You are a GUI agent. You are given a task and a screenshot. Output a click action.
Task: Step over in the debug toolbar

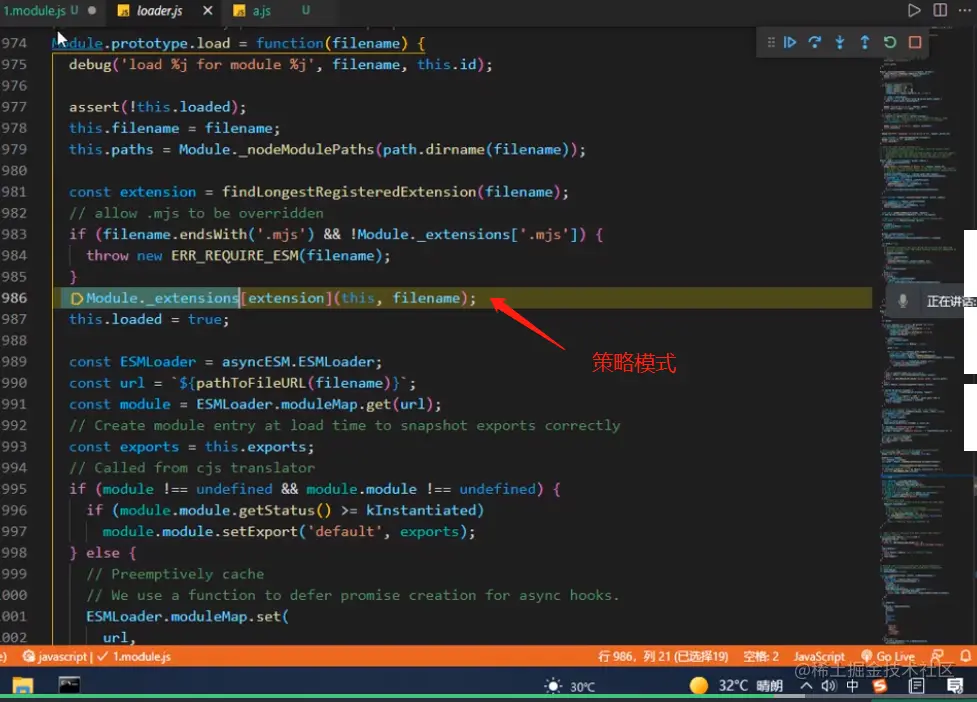(814, 42)
